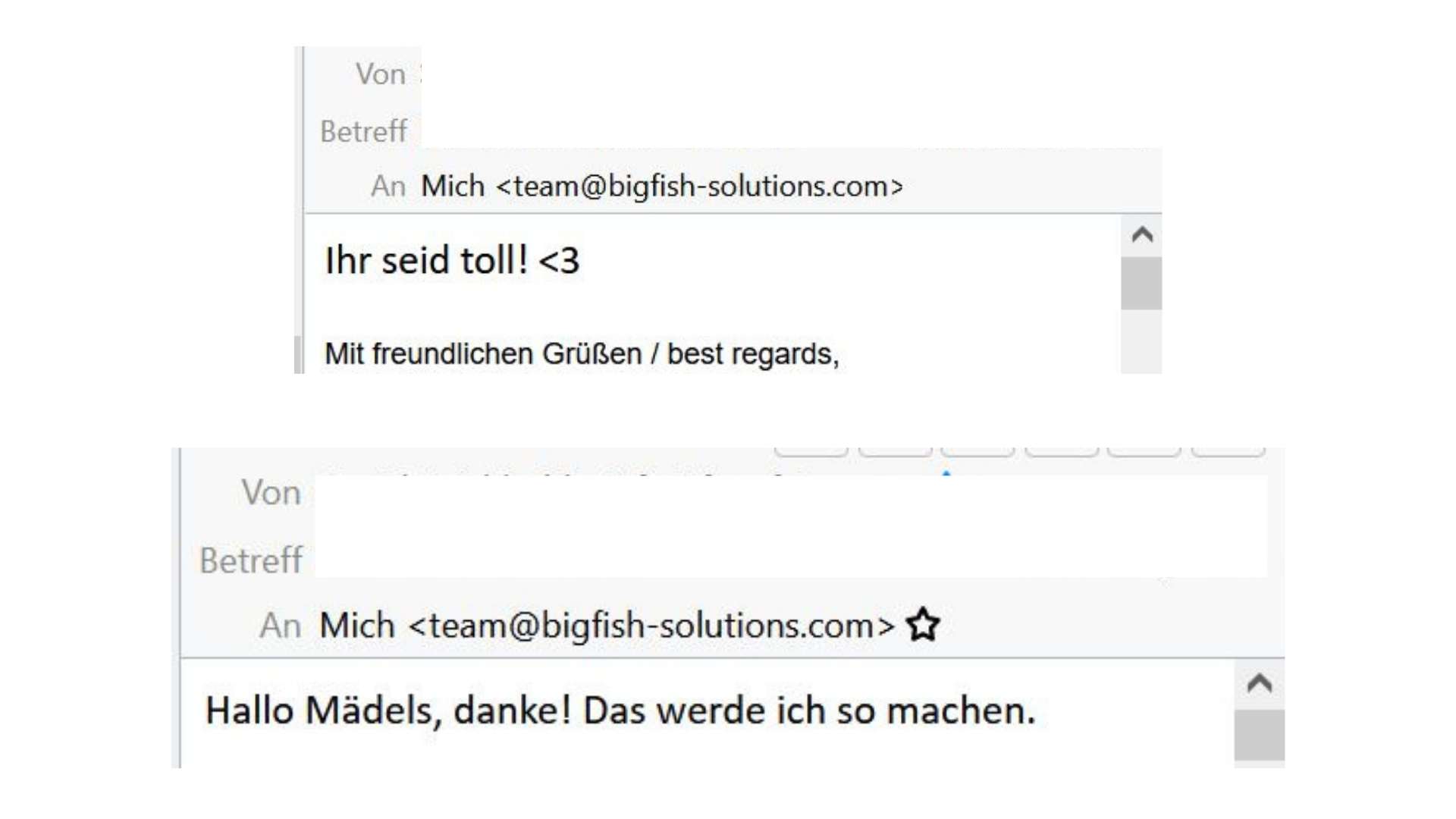The width and height of the screenshot is (1456, 819).
Task: Click the 'Betreff' label in lower email header
Action: click(x=251, y=560)
